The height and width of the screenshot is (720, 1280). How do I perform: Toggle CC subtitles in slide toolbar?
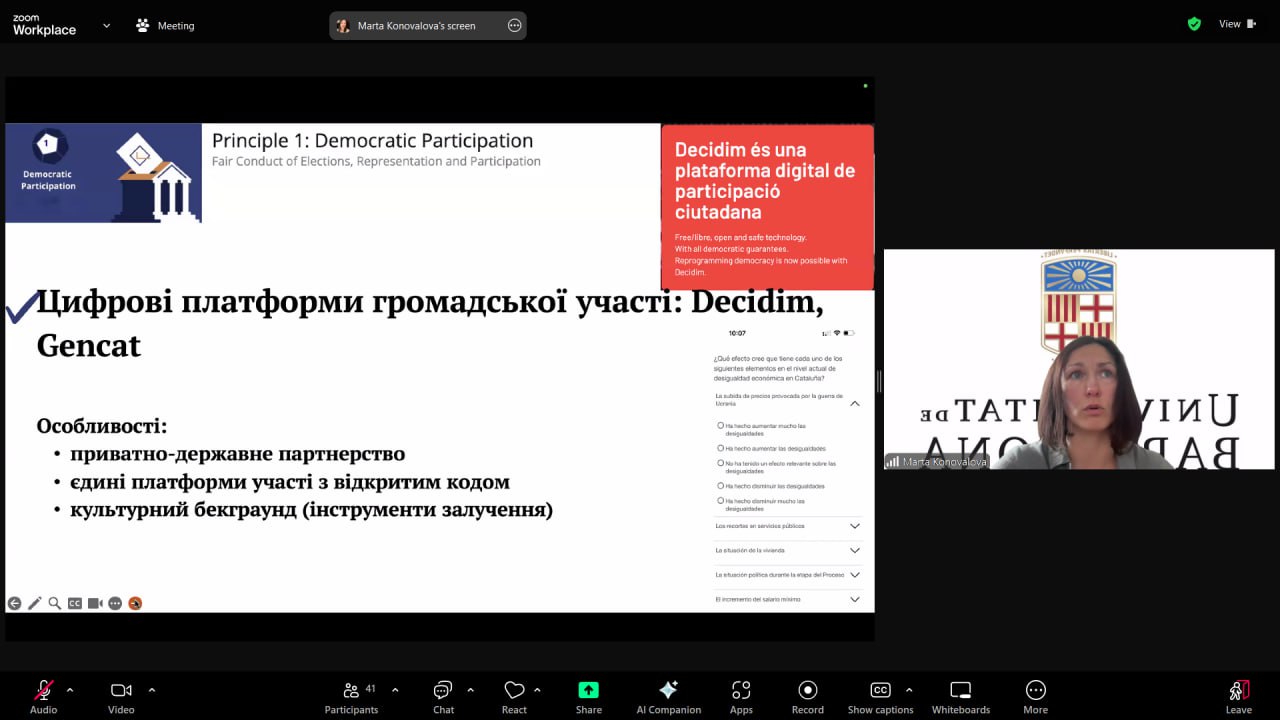coord(75,603)
